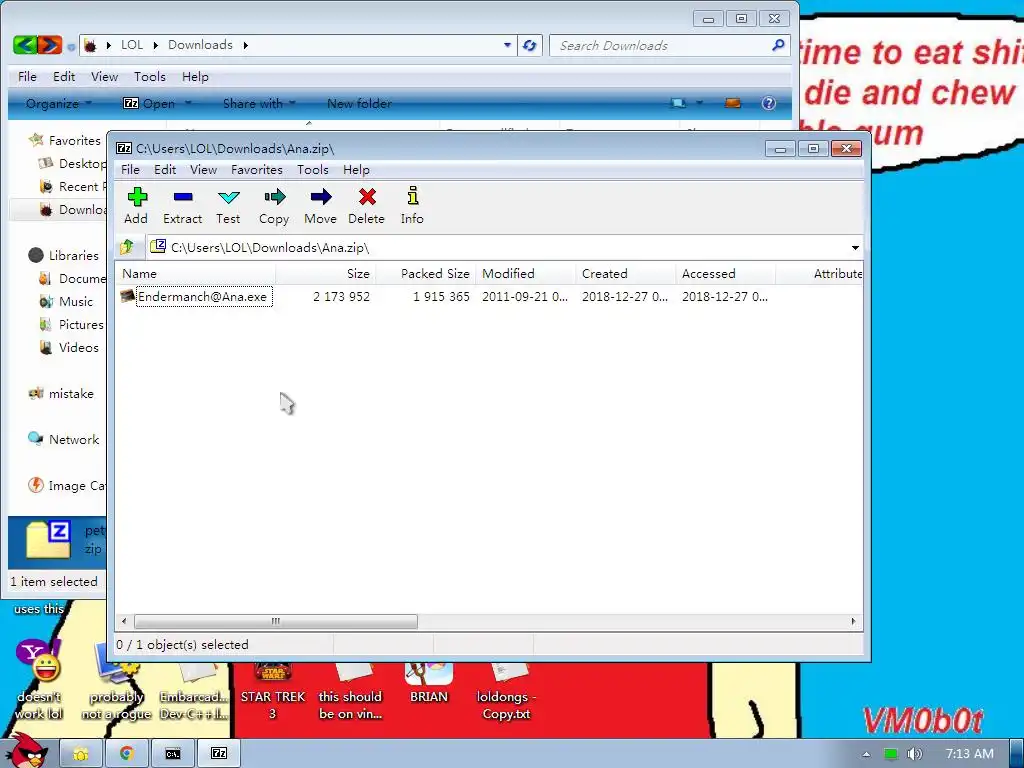
Task: Open 7-Zip Favorites menu
Action: tap(257, 170)
